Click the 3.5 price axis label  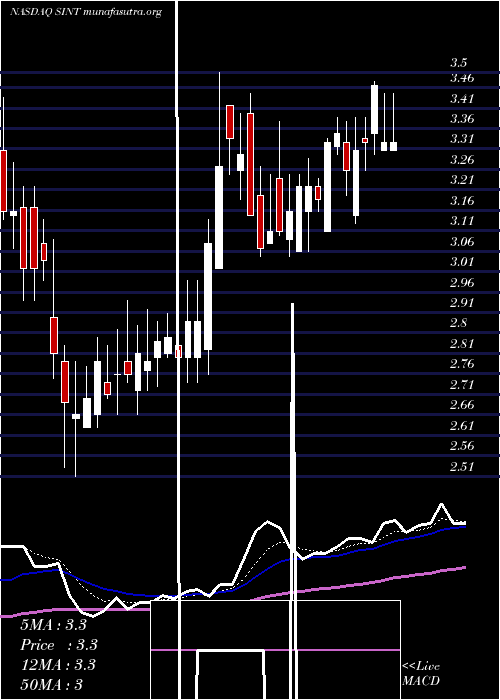click(x=458, y=62)
